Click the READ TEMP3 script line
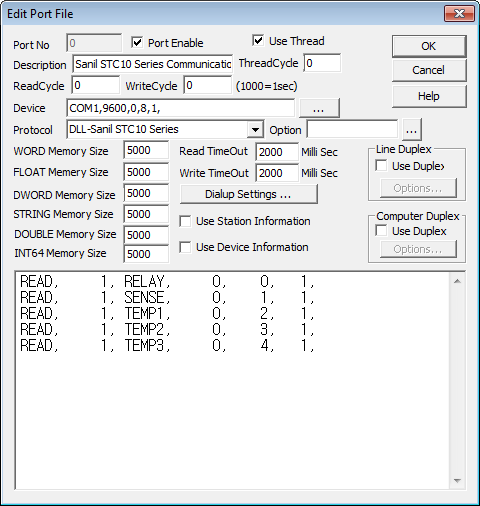Screen dimensions: 480x506 167,345
